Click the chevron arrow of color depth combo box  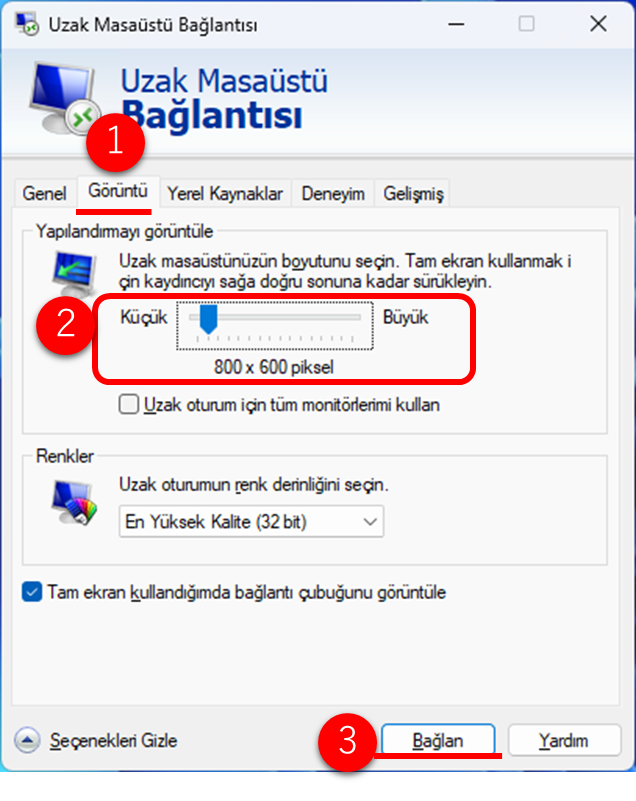coord(370,522)
